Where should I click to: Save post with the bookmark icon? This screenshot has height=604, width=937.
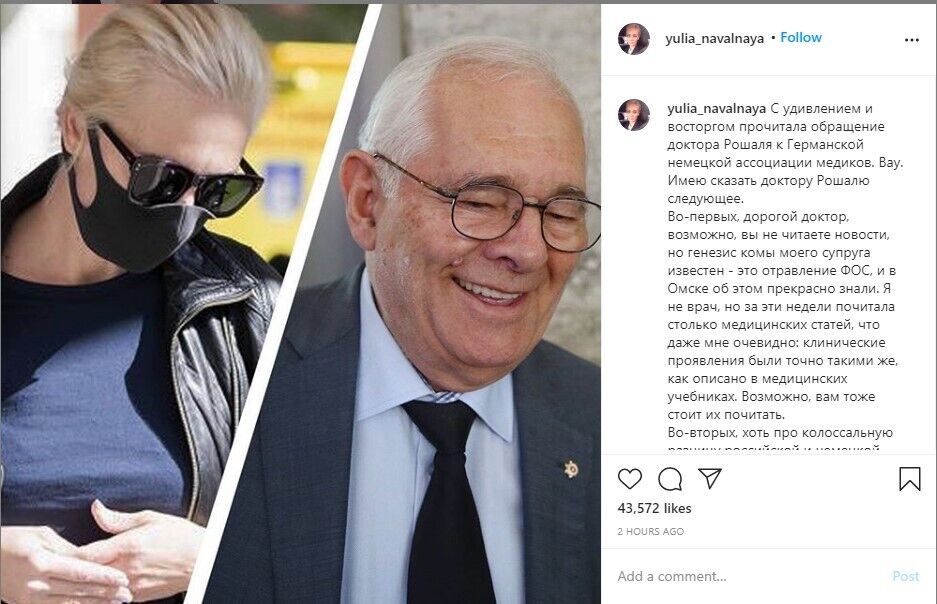910,479
